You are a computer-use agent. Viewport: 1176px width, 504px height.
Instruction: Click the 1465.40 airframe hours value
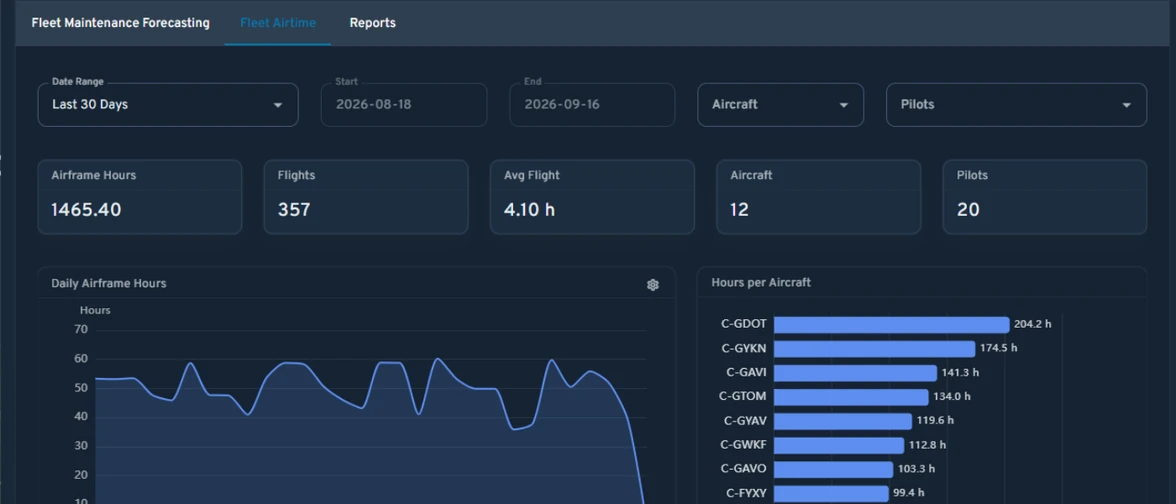click(x=86, y=210)
